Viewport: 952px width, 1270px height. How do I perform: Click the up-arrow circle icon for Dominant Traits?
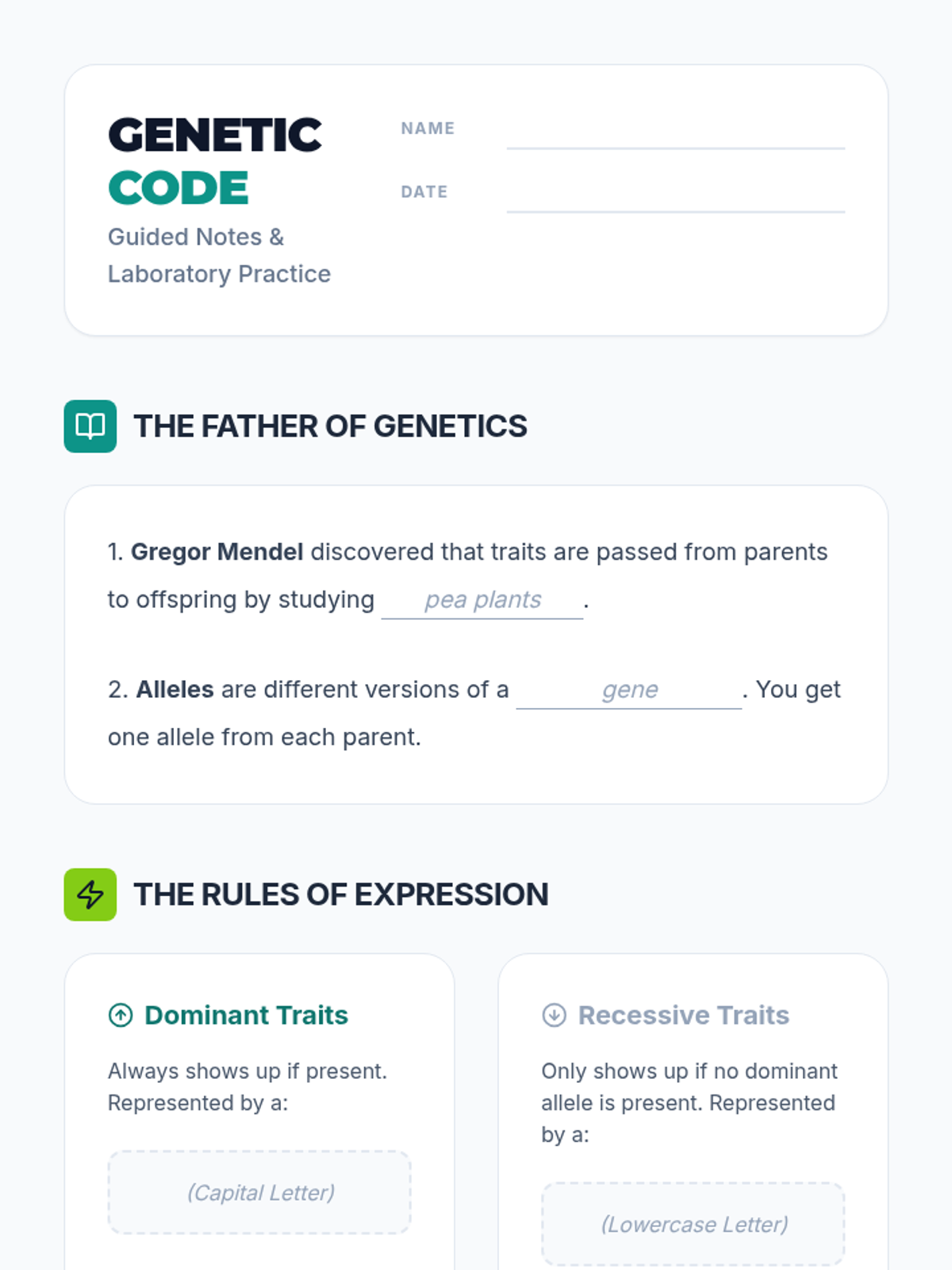[x=121, y=1015]
